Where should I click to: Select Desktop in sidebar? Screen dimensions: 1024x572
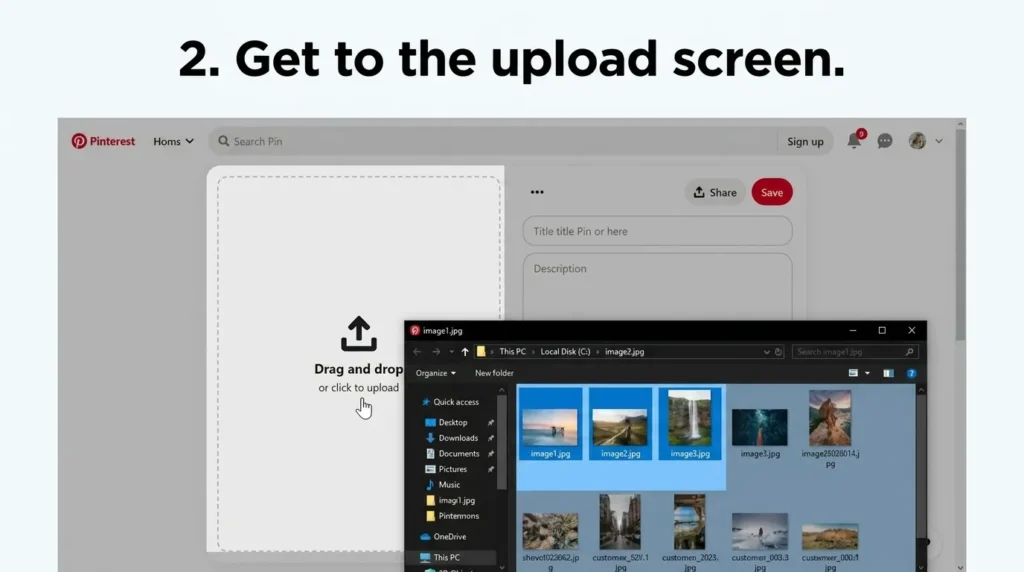(x=447, y=422)
